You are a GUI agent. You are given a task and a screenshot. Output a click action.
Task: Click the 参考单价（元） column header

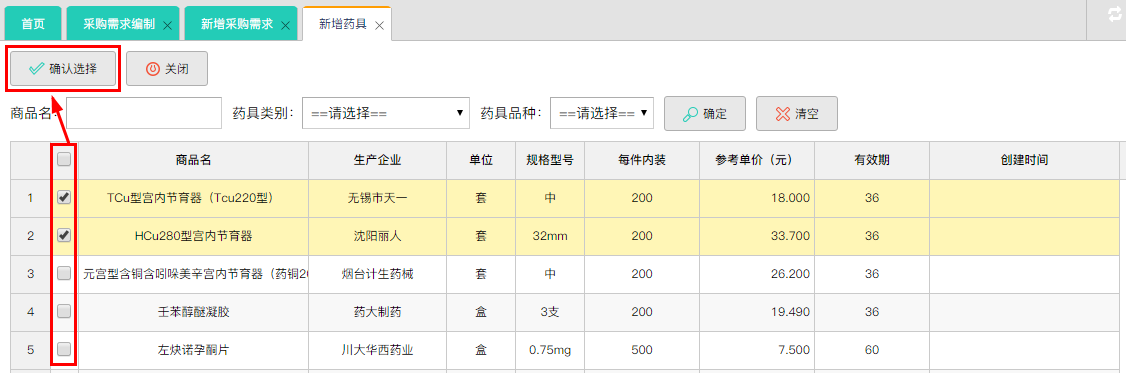pos(757,160)
